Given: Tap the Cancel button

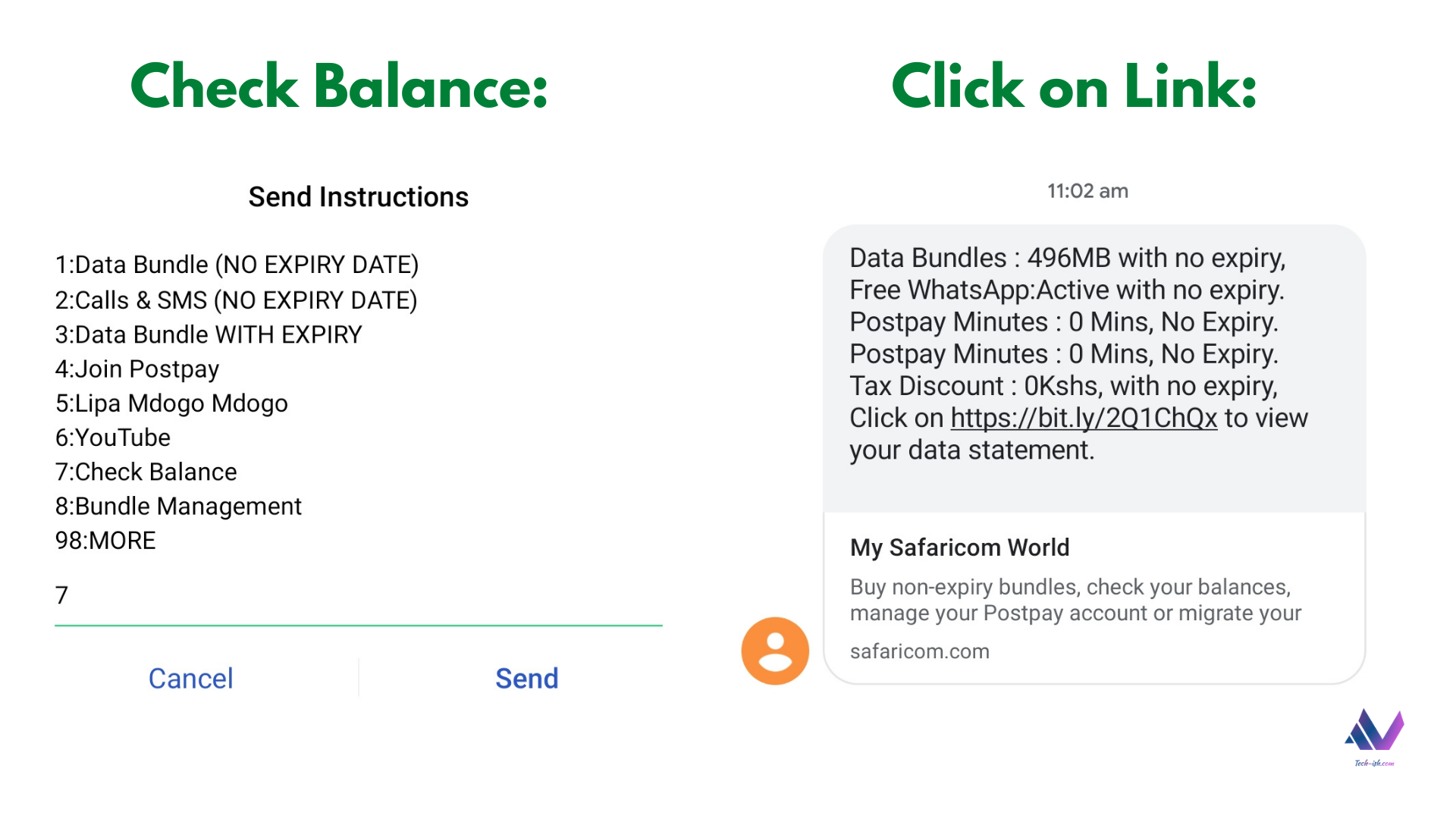Looking at the screenshot, I should [x=190, y=678].
